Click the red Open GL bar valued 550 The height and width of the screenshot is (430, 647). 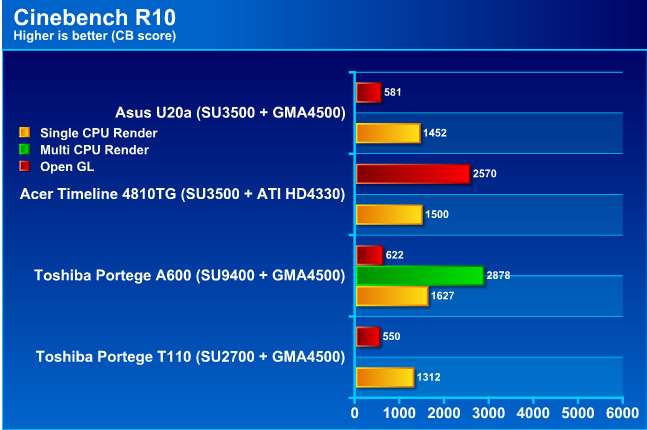(x=368, y=336)
